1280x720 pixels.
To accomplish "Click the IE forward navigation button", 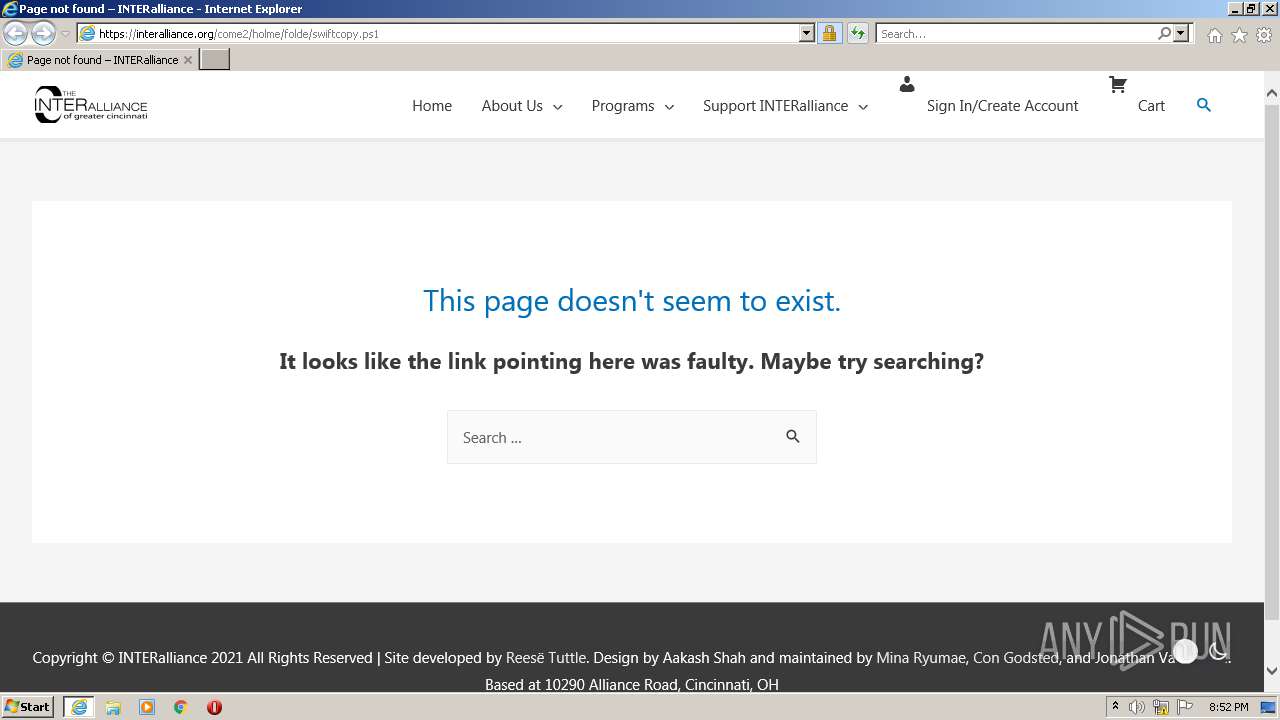I will click(x=43, y=33).
